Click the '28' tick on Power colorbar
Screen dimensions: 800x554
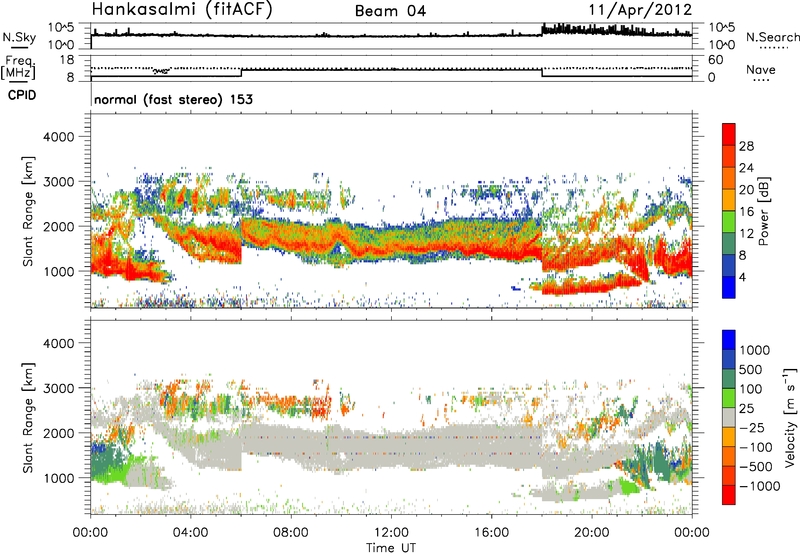tap(746, 146)
